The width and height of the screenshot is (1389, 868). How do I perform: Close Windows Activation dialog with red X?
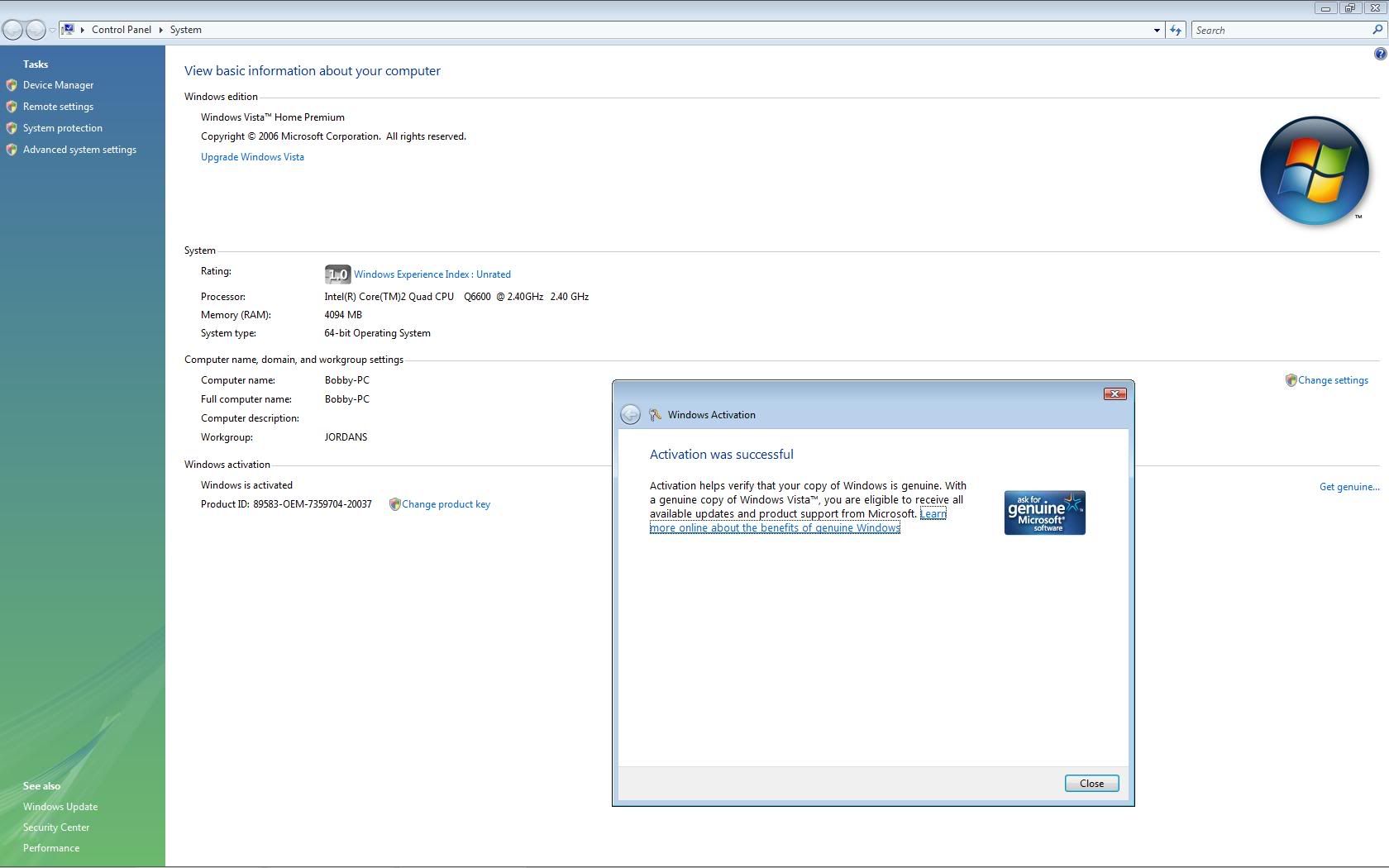(1115, 394)
